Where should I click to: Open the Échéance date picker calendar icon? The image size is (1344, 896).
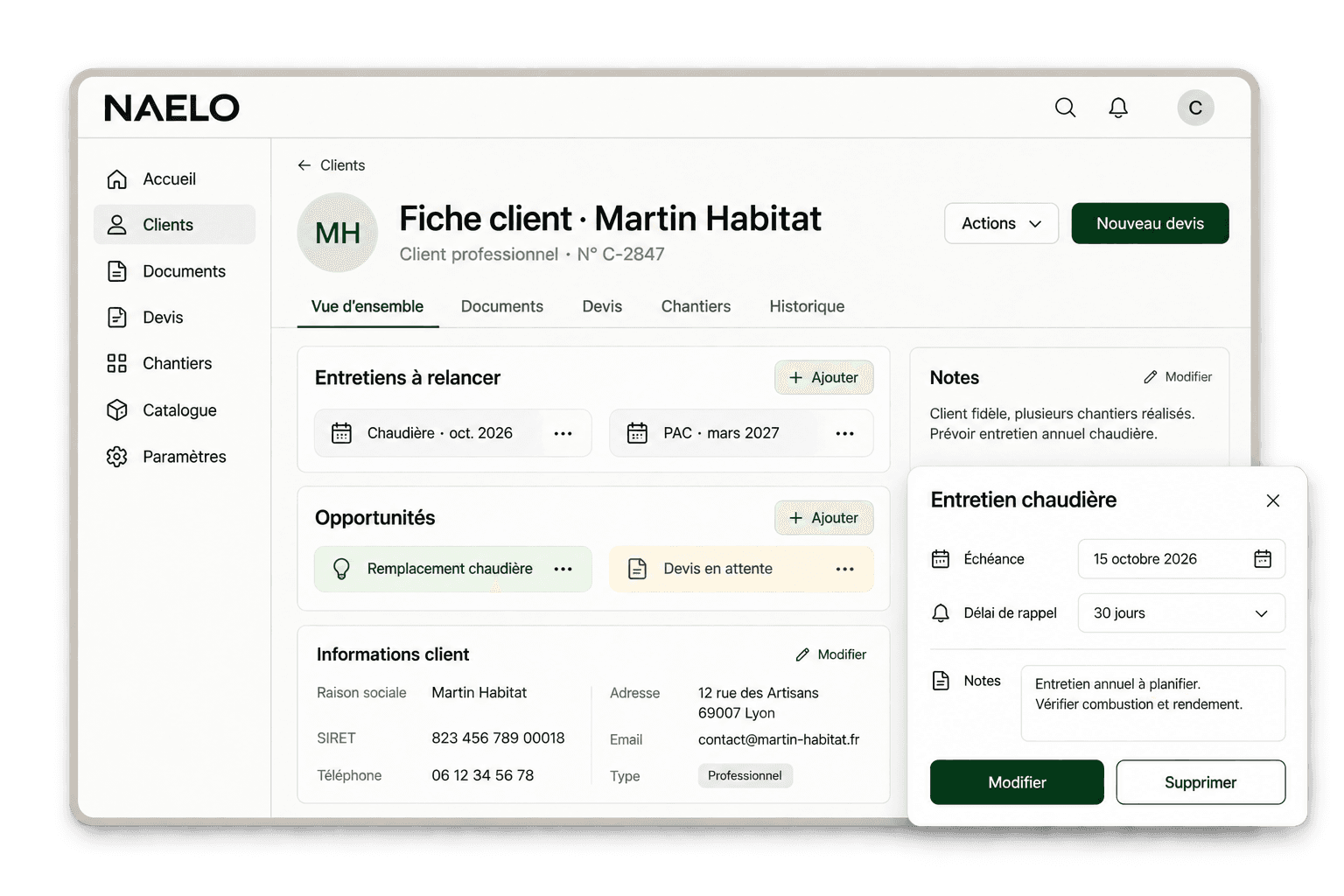(x=1263, y=559)
